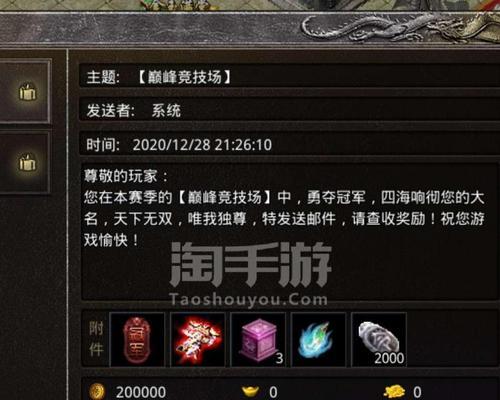The width and height of the screenshot is (500, 400).
Task: Click the 200000 gold amount value
Action: coord(141,392)
